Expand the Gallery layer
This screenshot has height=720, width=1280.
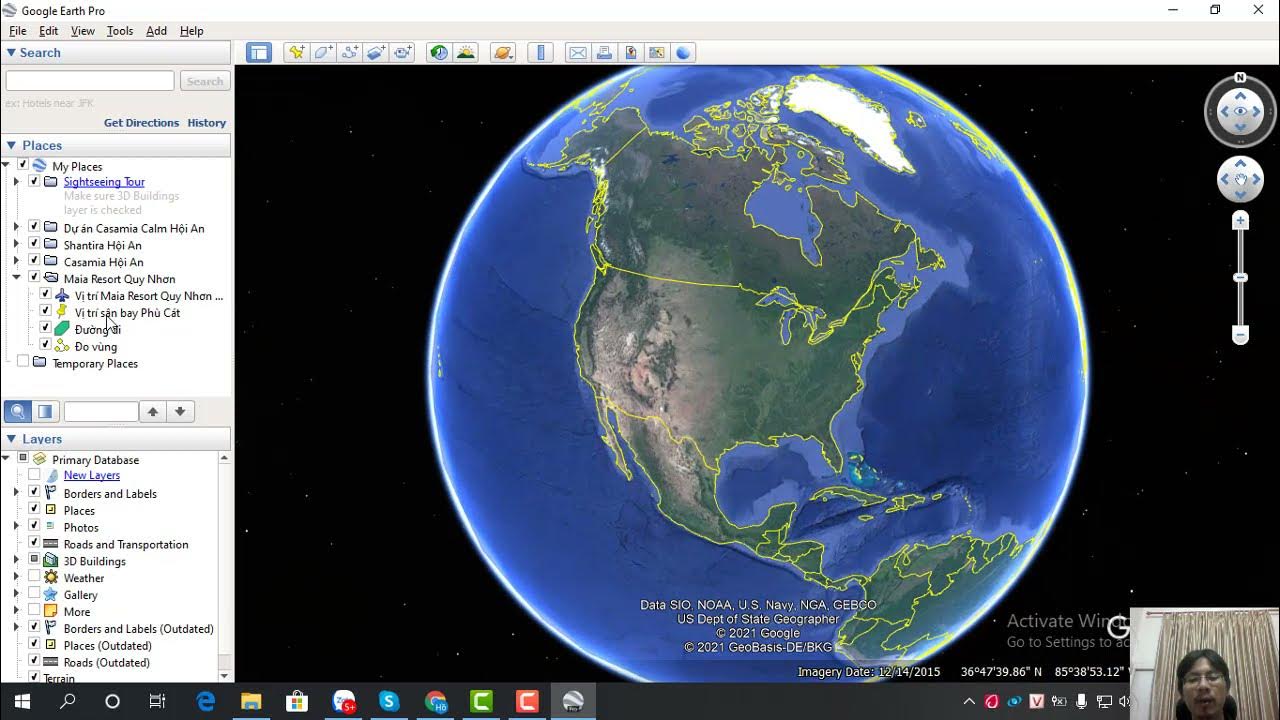[16, 595]
